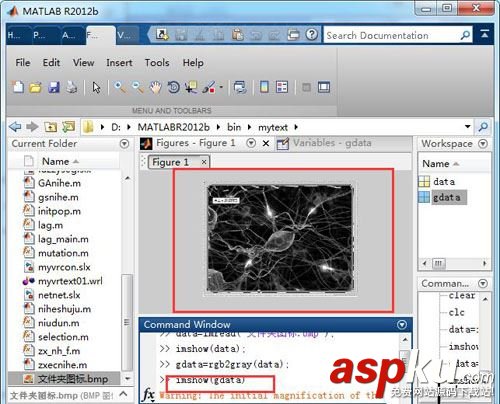Click the Hide Plot Tools icon
This screenshot has width=500, height=404.
pyautogui.click(x=306, y=88)
